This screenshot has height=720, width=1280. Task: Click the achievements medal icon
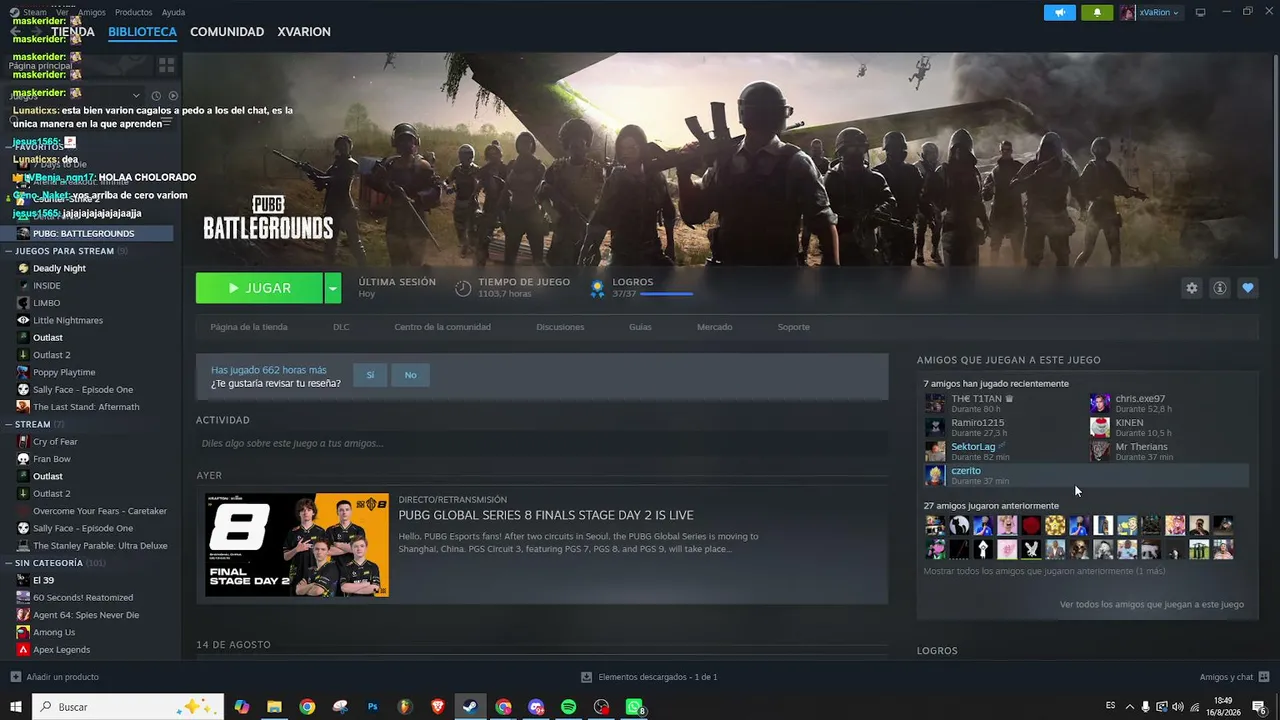[597, 288]
